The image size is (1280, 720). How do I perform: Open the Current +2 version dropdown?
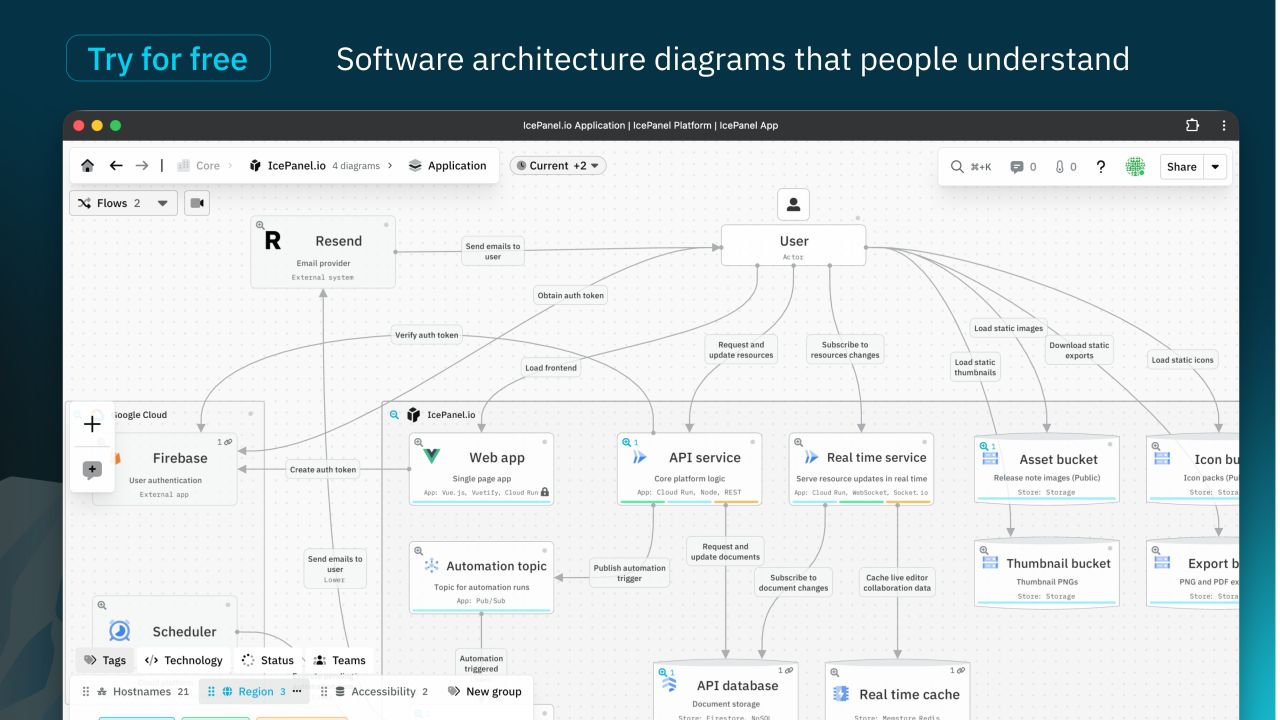coord(558,166)
